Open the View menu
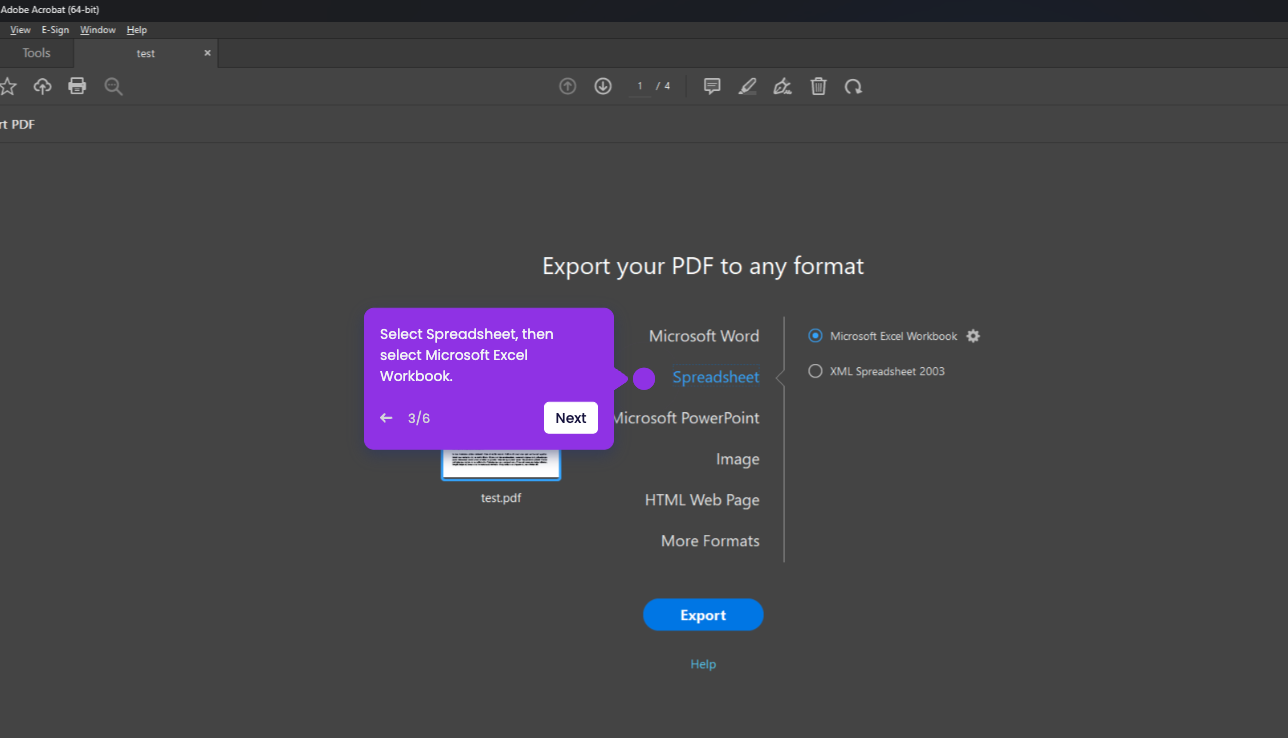This screenshot has width=1288, height=738. pos(20,30)
